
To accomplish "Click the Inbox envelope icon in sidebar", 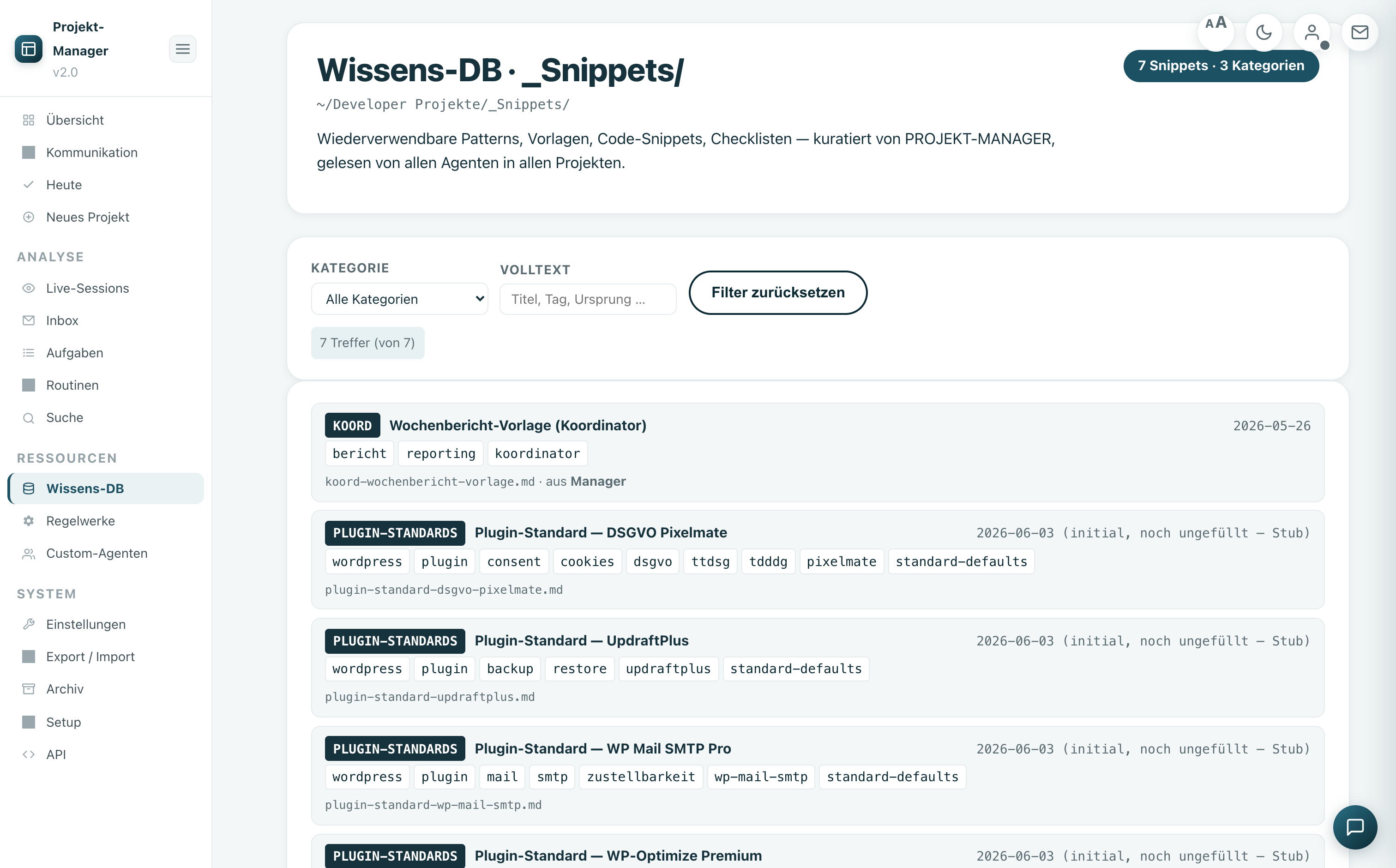I will (x=29, y=320).
